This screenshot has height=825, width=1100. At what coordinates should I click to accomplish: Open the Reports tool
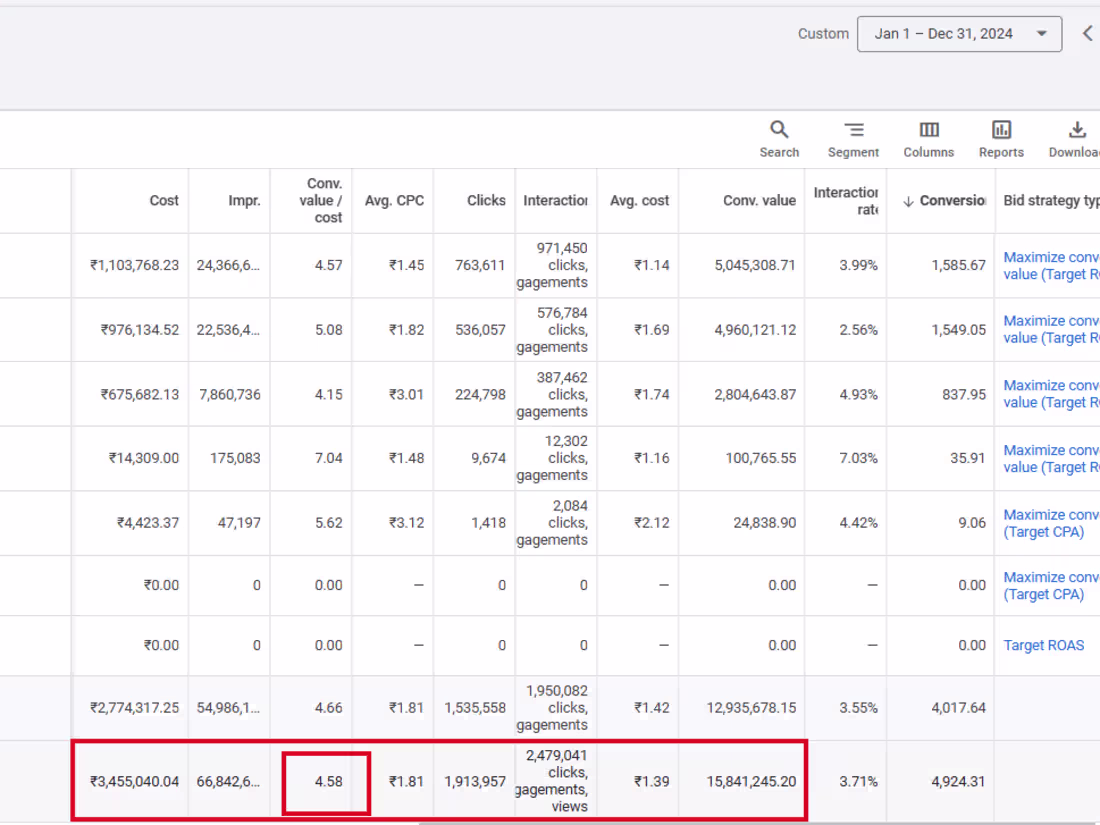tap(1001, 138)
